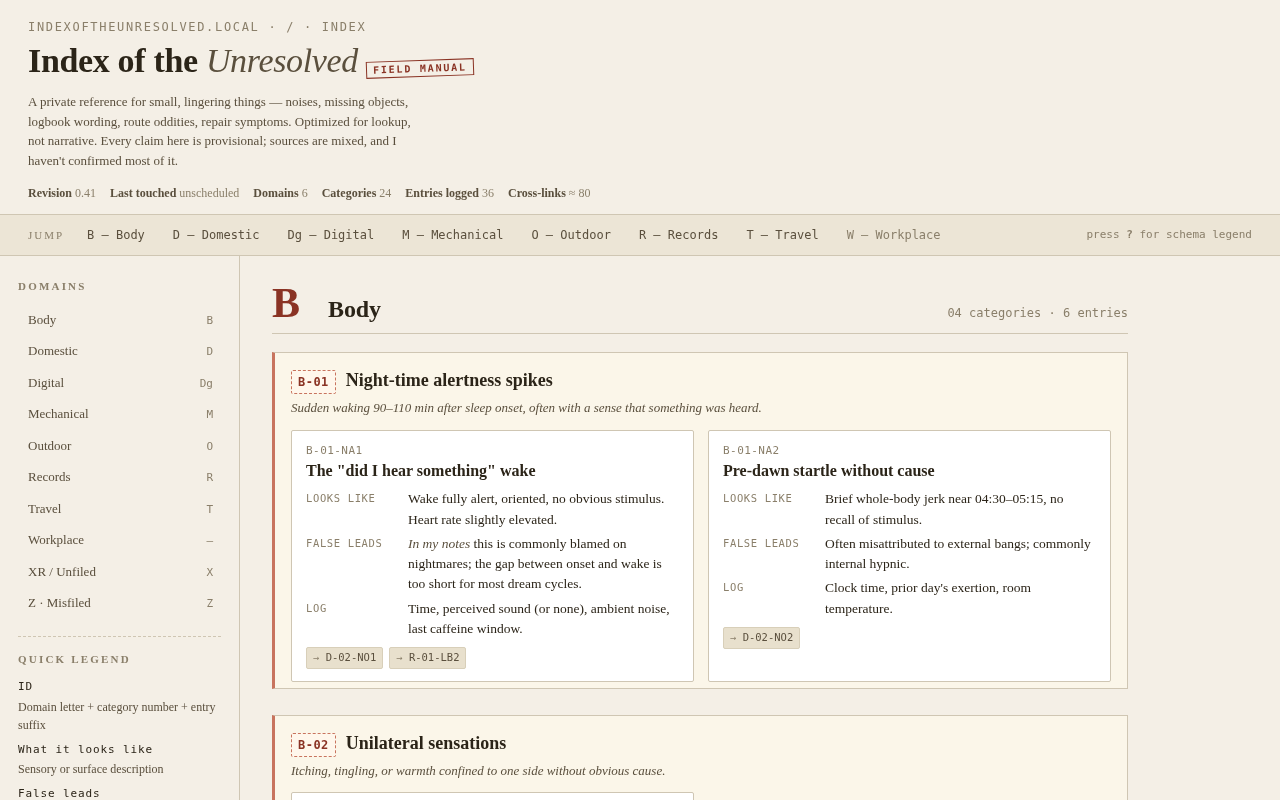Screen dimensions: 1280x800
Task: Click the B-02 category ID badge
Action: click(313, 745)
